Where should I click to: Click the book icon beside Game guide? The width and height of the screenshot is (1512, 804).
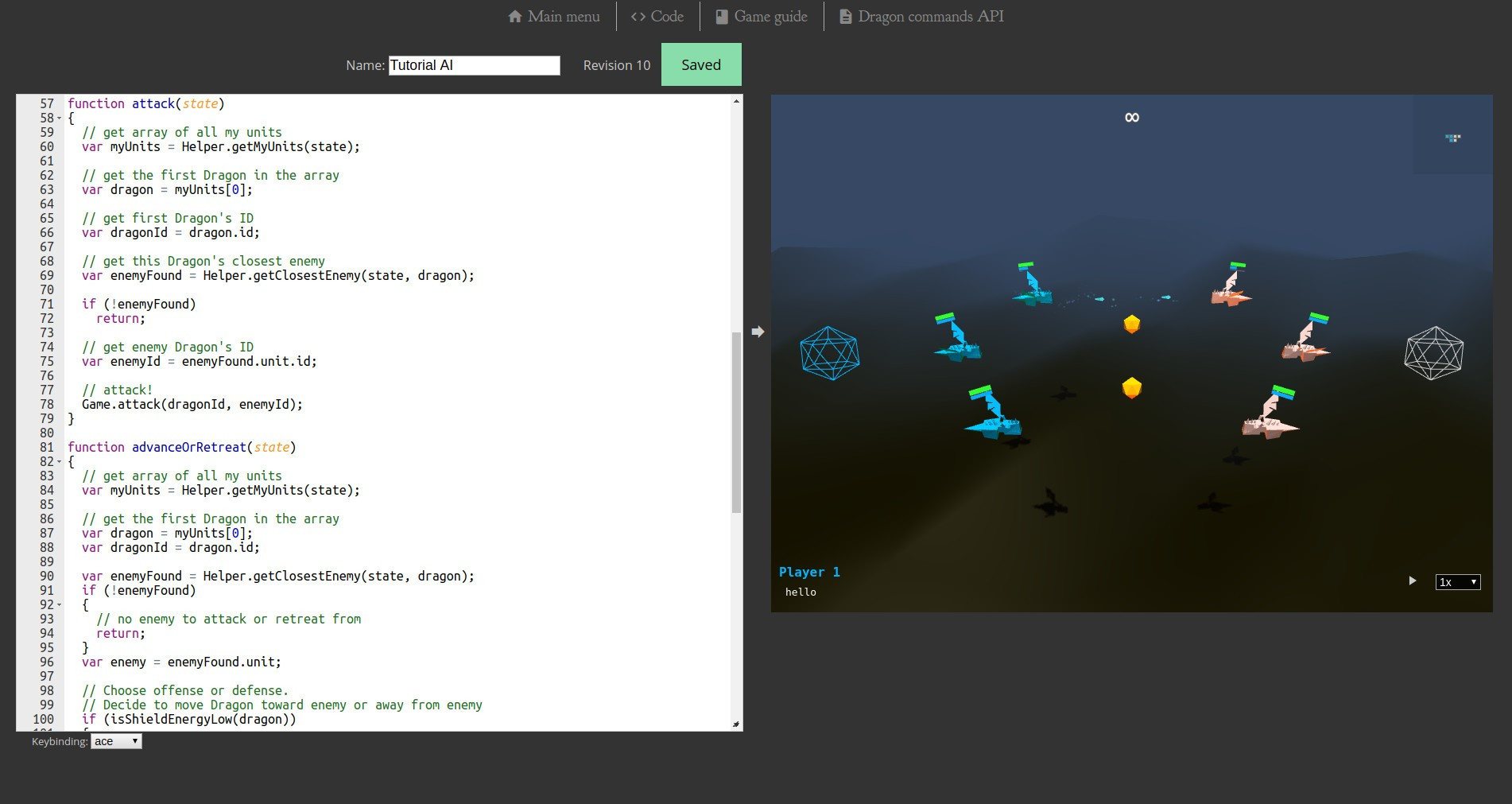click(722, 17)
